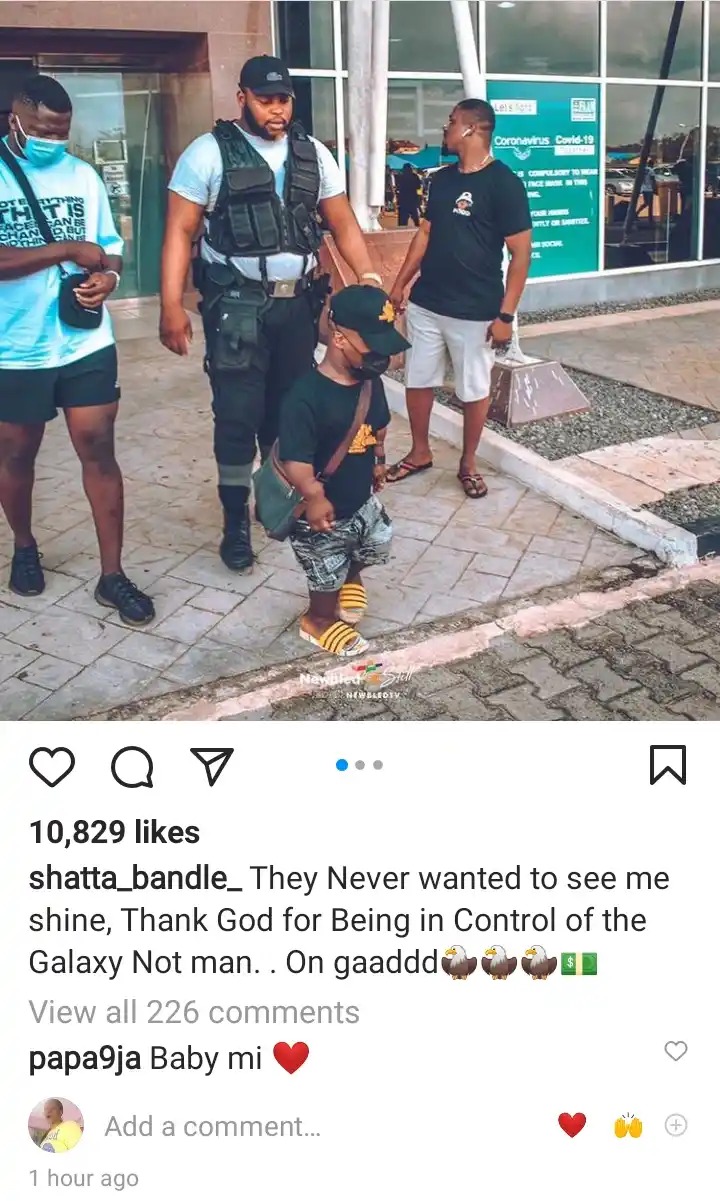Tap the 1 hour ago timestamp

pos(83,1178)
